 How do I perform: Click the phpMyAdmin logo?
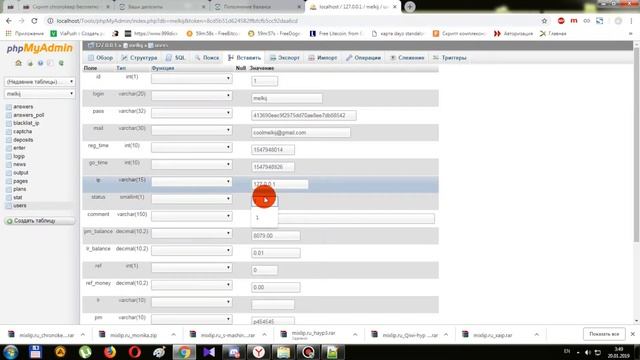pos(40,49)
